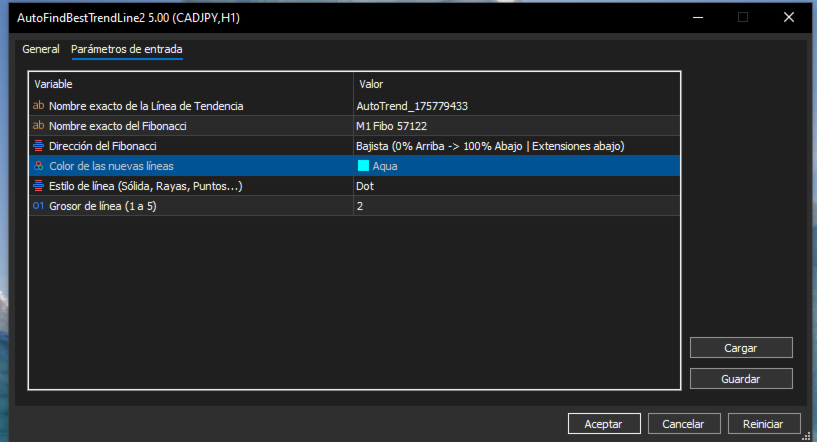The height and width of the screenshot is (442, 817).
Task: Click the enum icon beside Dirección del Fibonacci
Action: pos(39,146)
